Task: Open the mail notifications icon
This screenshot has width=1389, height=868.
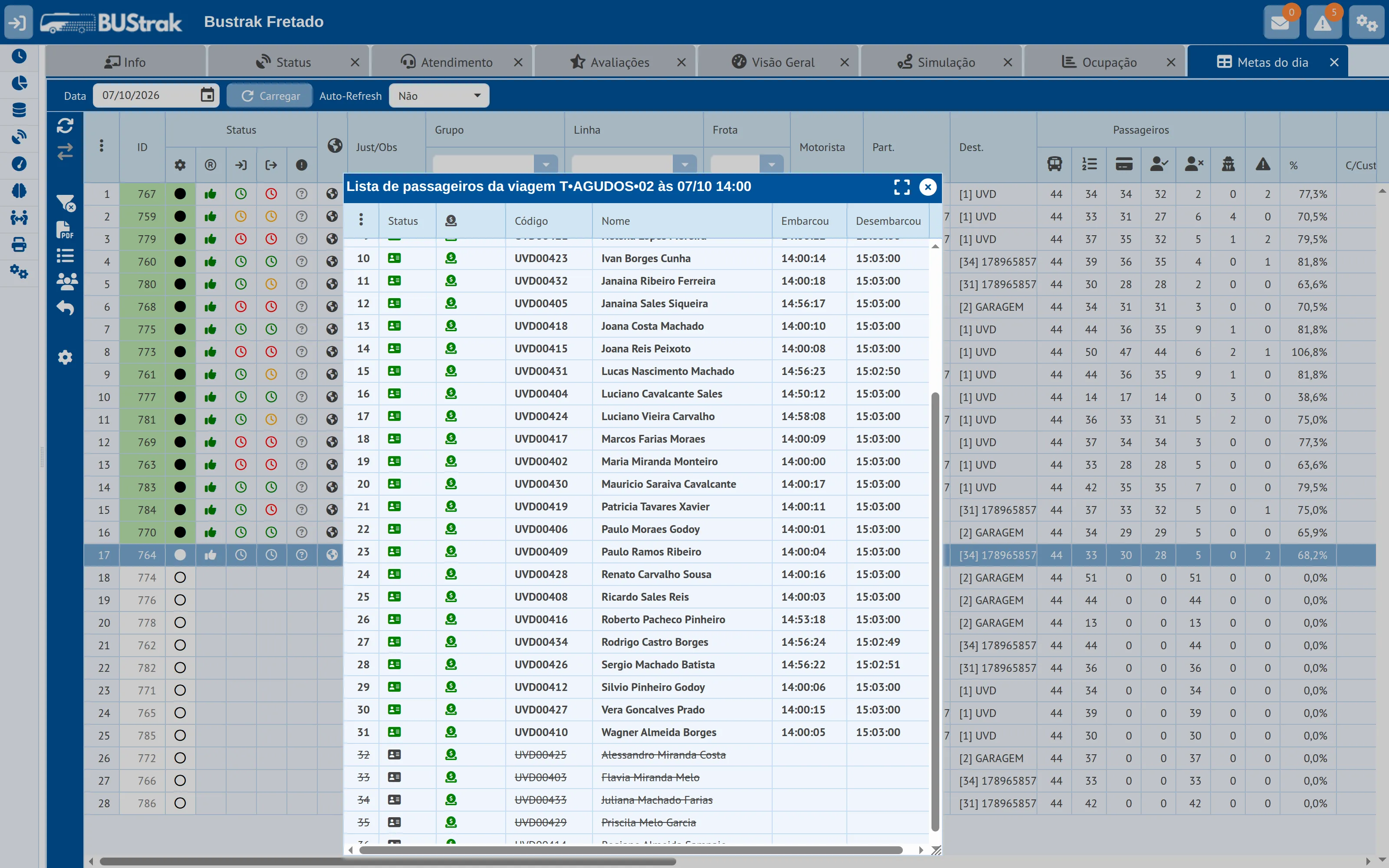Action: click(1280, 23)
